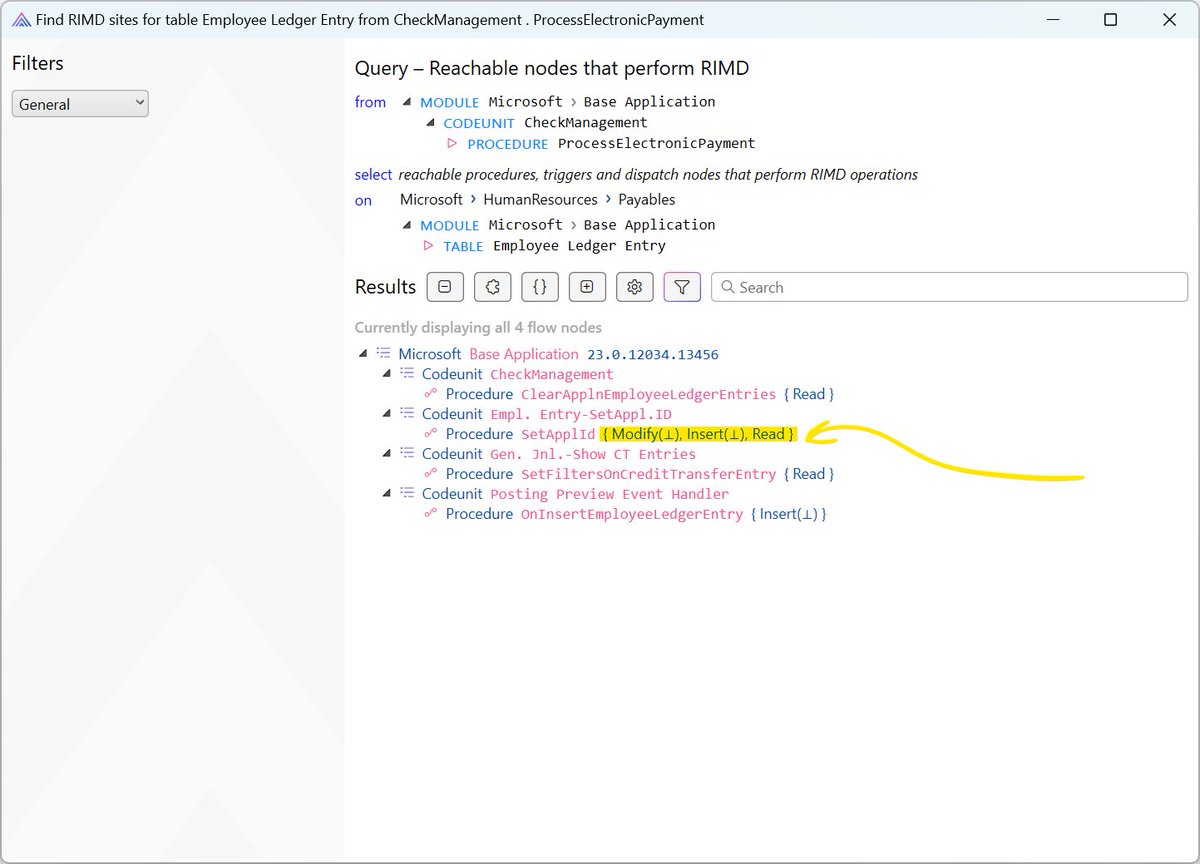The height and width of the screenshot is (864, 1200).
Task: Click the list icon beside Gen. Jnl.-Show CT Entries
Action: (407, 454)
